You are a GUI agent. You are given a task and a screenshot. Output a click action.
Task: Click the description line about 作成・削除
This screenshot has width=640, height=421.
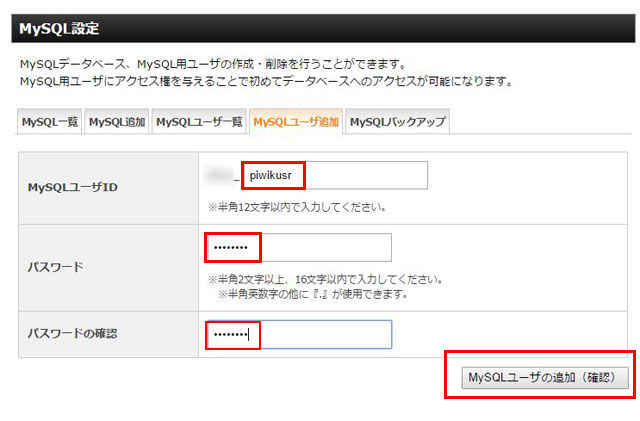click(211, 64)
